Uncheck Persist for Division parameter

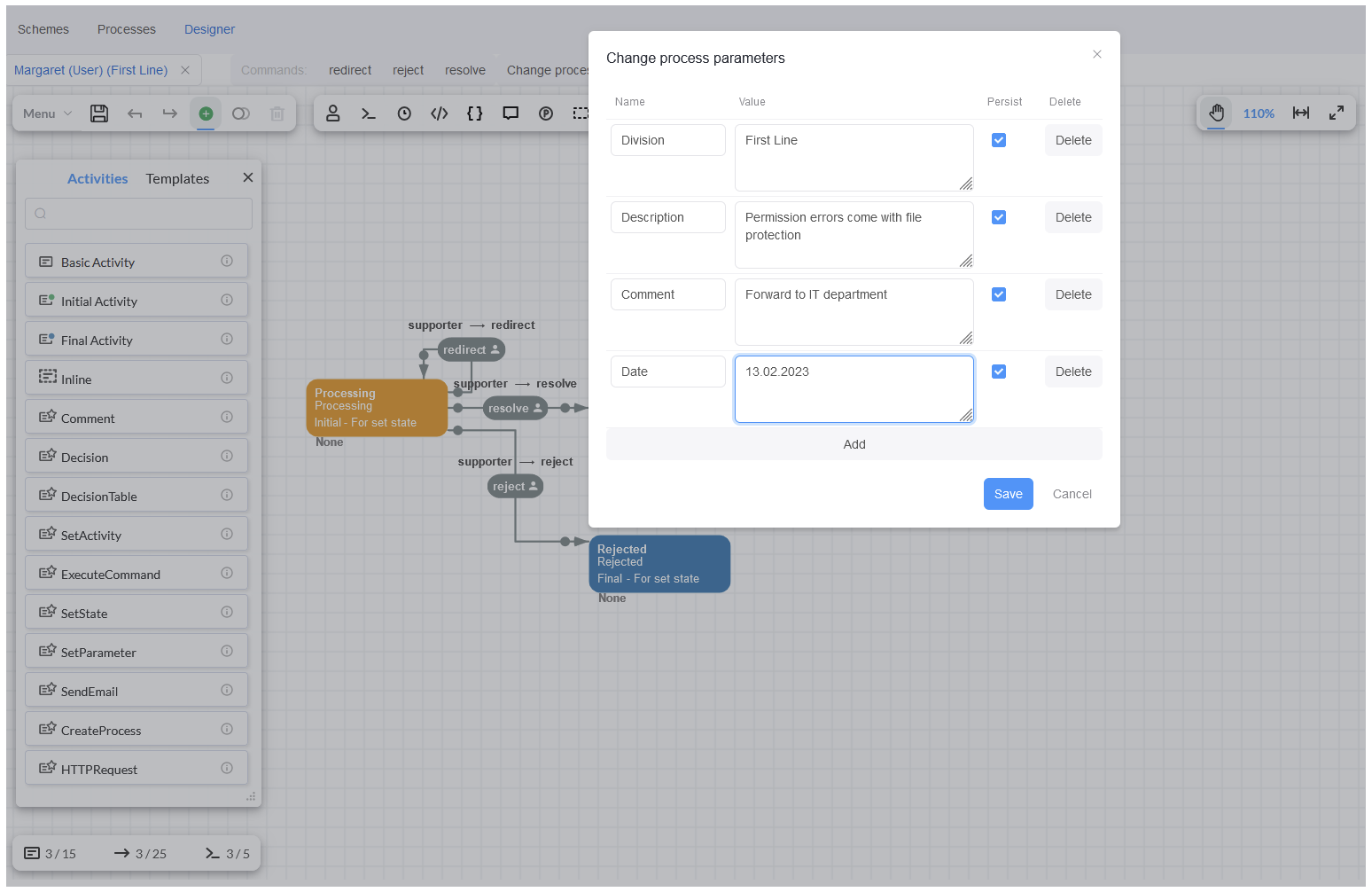pyautogui.click(x=999, y=140)
